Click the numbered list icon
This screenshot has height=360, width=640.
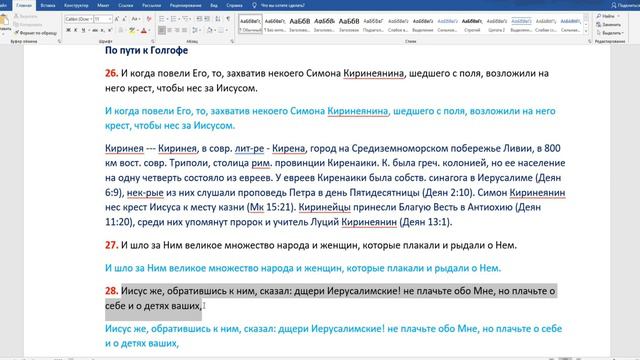tap(173, 19)
